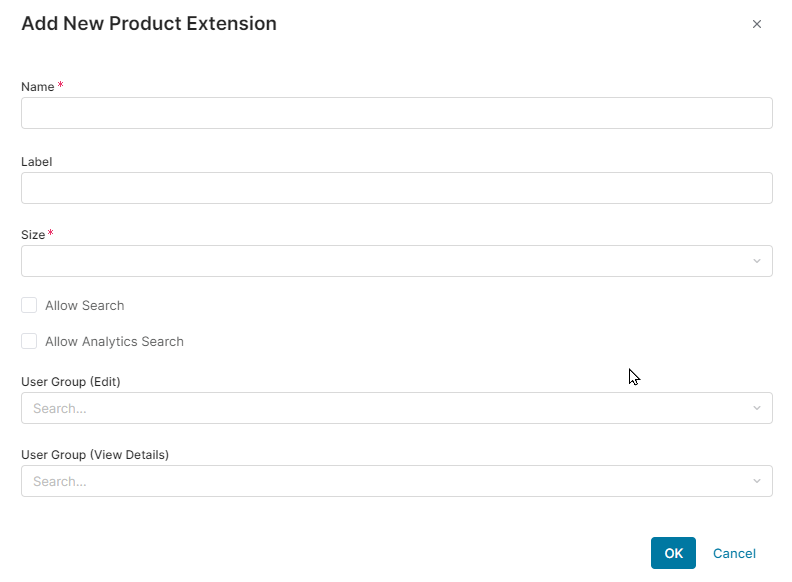Expand User Group (View Details) using its chevron
The image size is (792, 582).
click(x=757, y=481)
